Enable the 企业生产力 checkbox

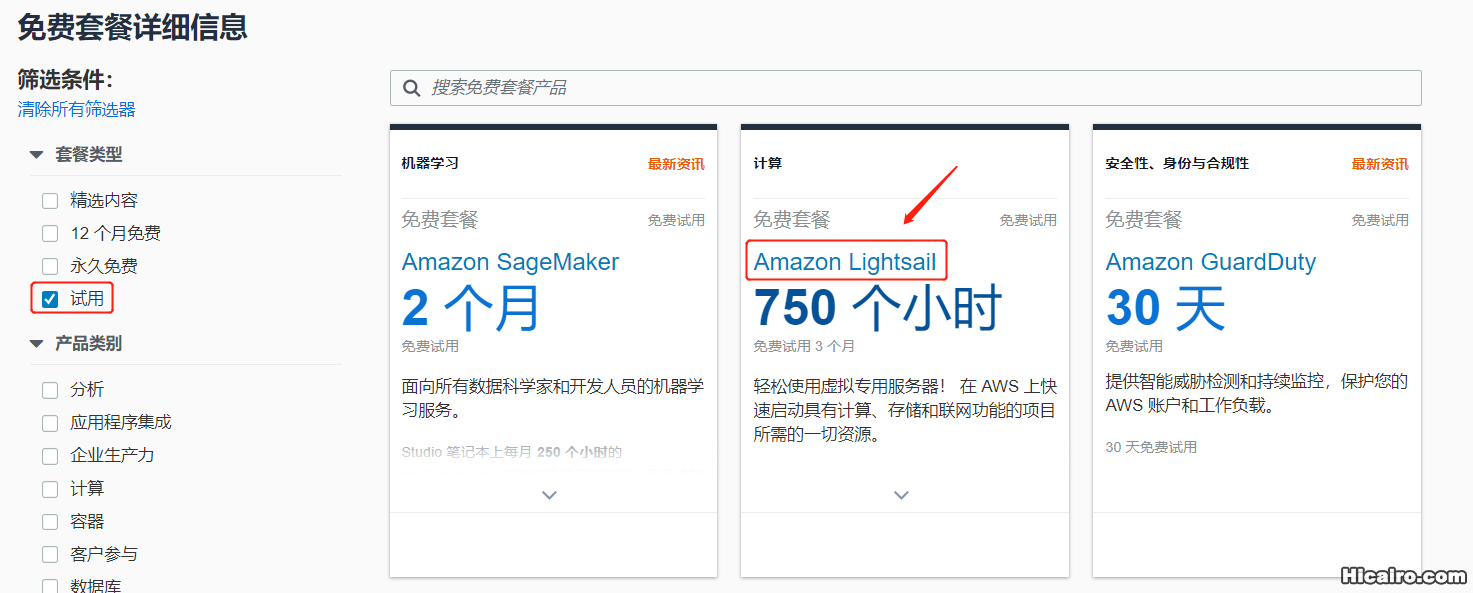50,456
